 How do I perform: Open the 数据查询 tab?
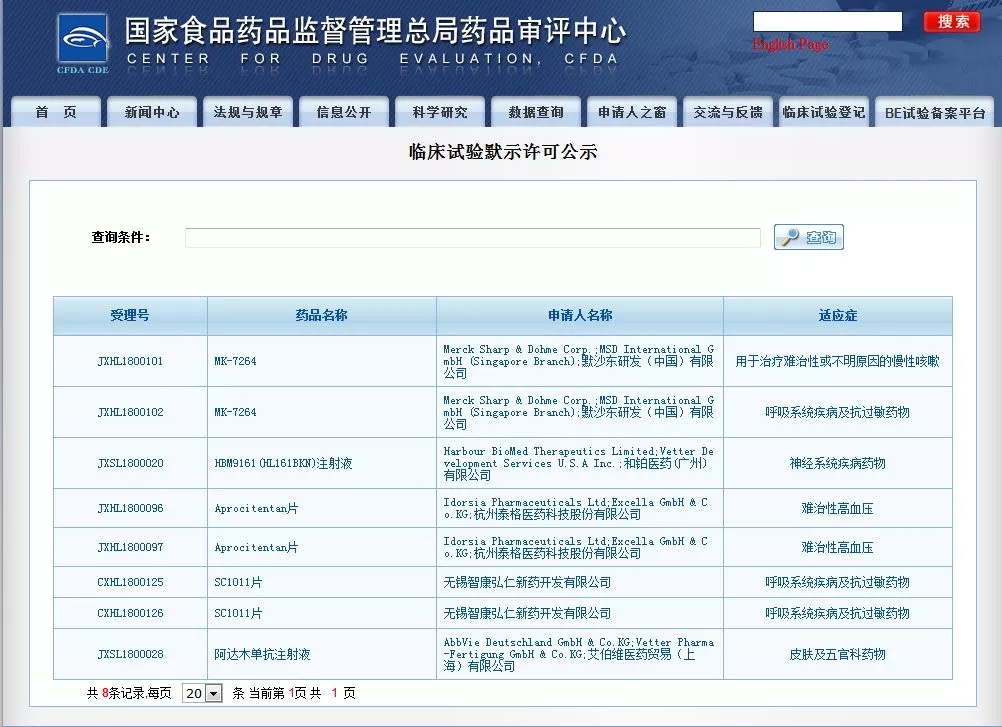pos(536,112)
